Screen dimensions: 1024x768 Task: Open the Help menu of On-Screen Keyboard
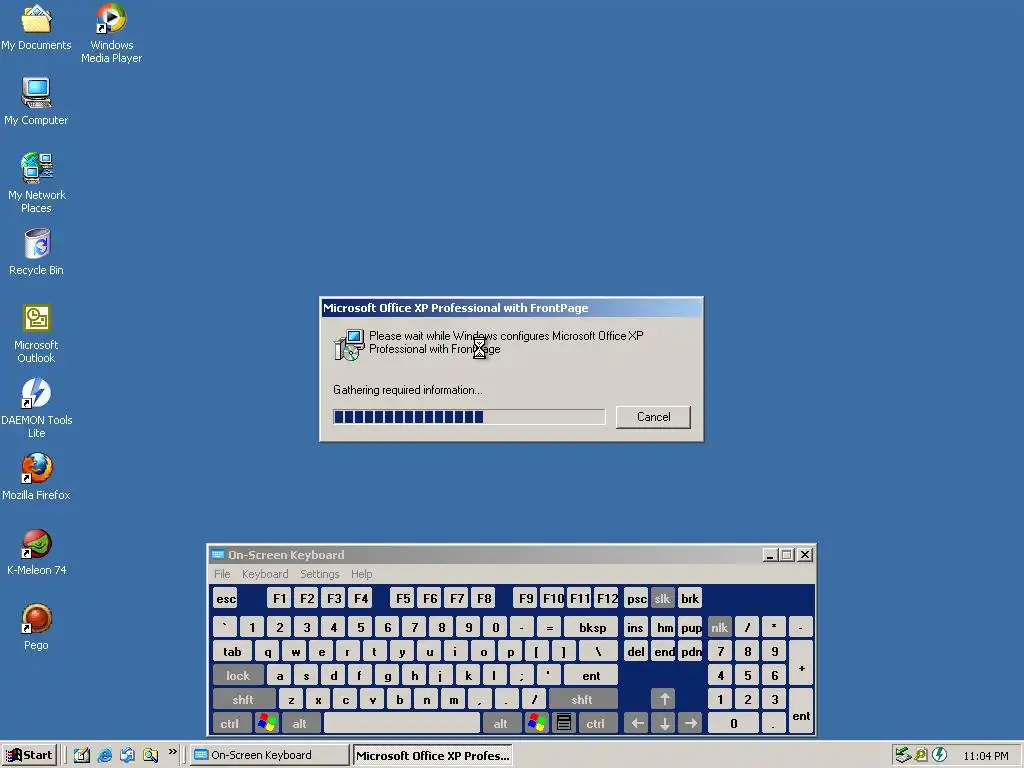(x=361, y=574)
